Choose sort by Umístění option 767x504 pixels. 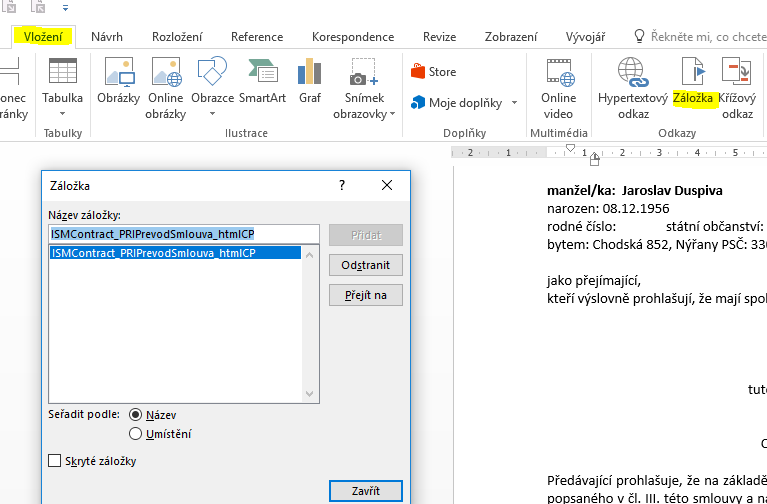pyautogui.click(x=136, y=434)
